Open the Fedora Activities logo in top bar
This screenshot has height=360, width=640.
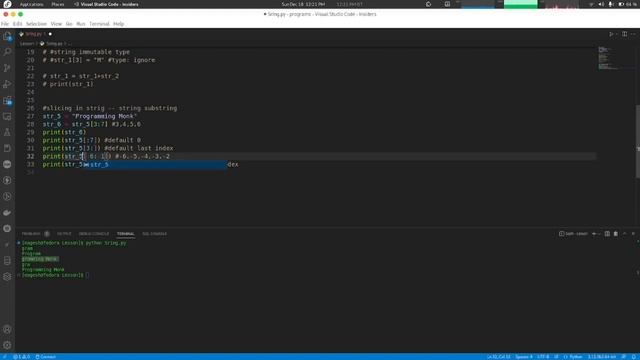coord(7,4)
